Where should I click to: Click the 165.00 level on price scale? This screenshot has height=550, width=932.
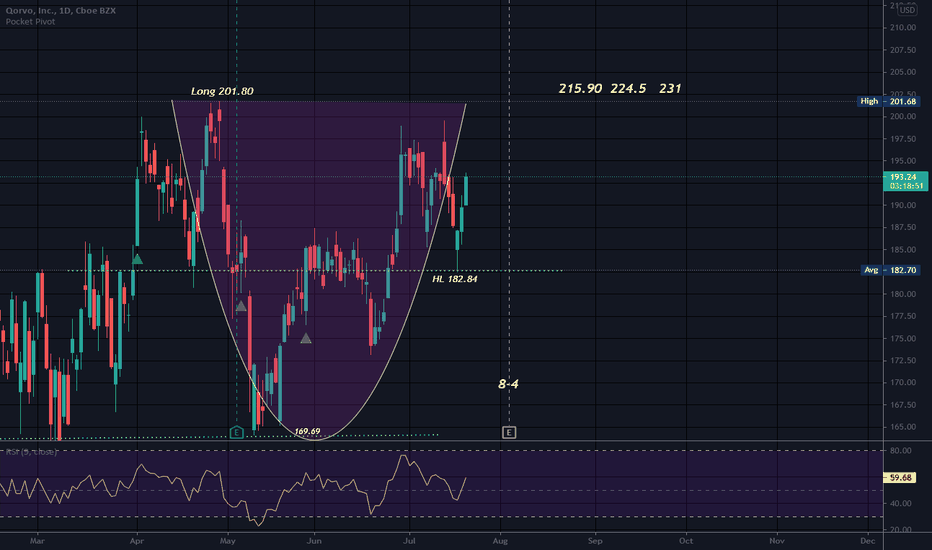pos(902,427)
